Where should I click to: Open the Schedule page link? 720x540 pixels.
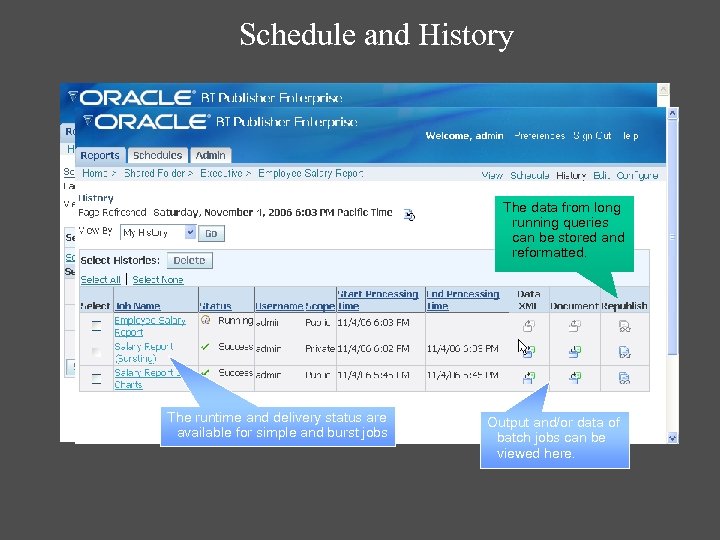click(529, 175)
